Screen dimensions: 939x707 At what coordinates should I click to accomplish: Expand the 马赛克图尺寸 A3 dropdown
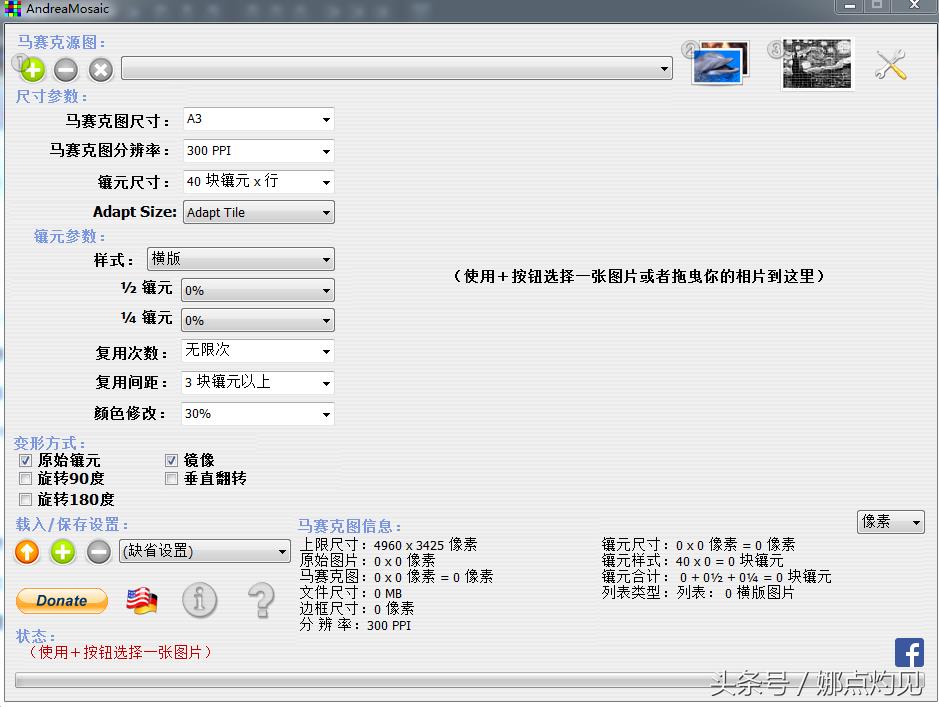pyautogui.click(x=258, y=120)
